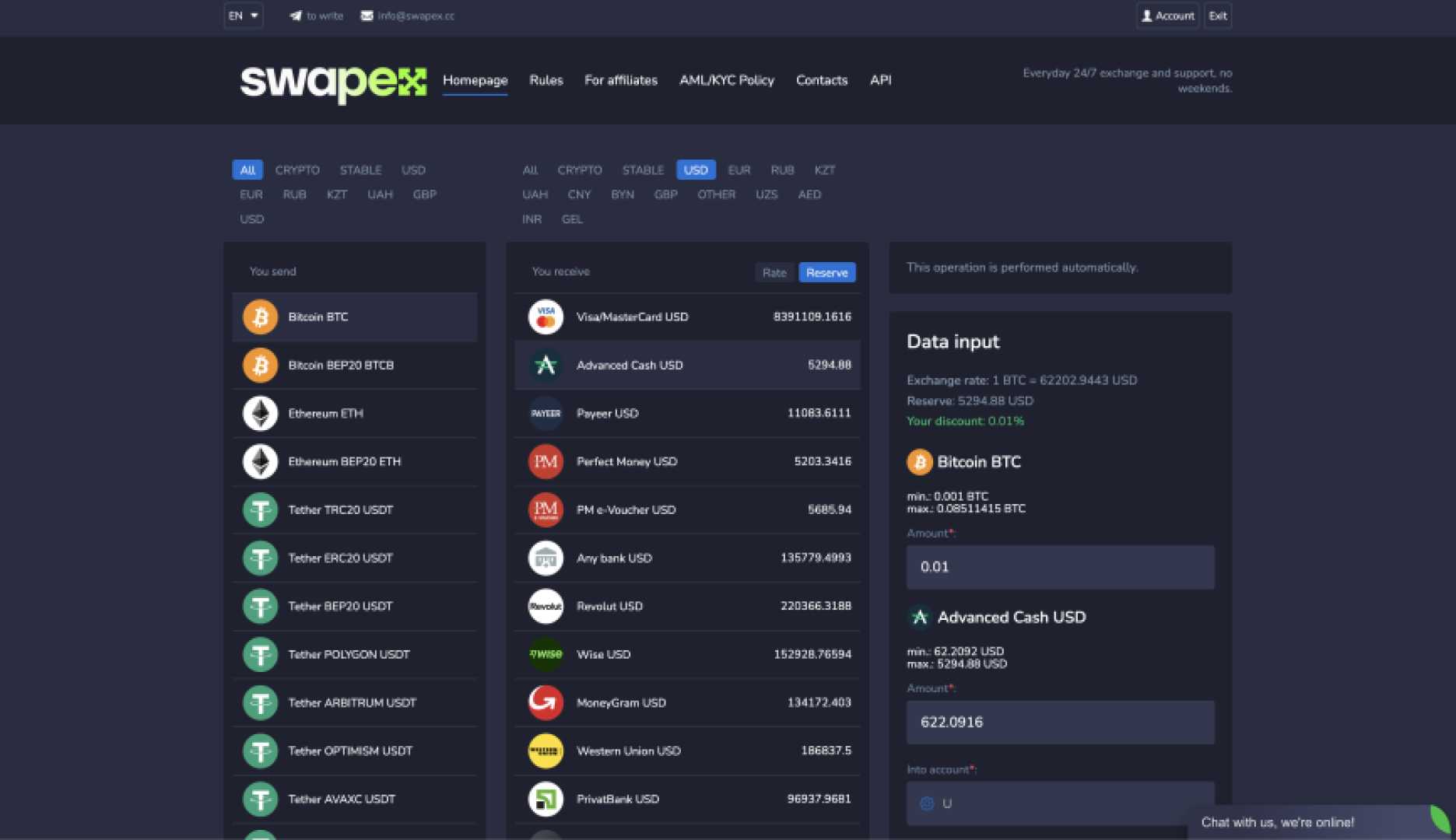1456x840 pixels.
Task: Click the Advanced Cash USD logo in receive list
Action: (546, 366)
